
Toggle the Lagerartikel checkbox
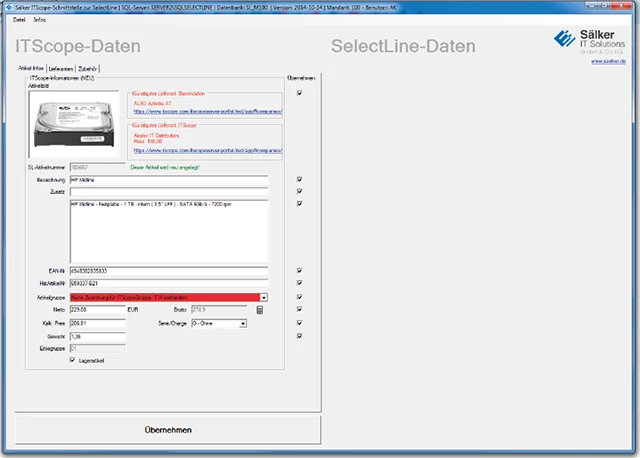click(x=73, y=360)
